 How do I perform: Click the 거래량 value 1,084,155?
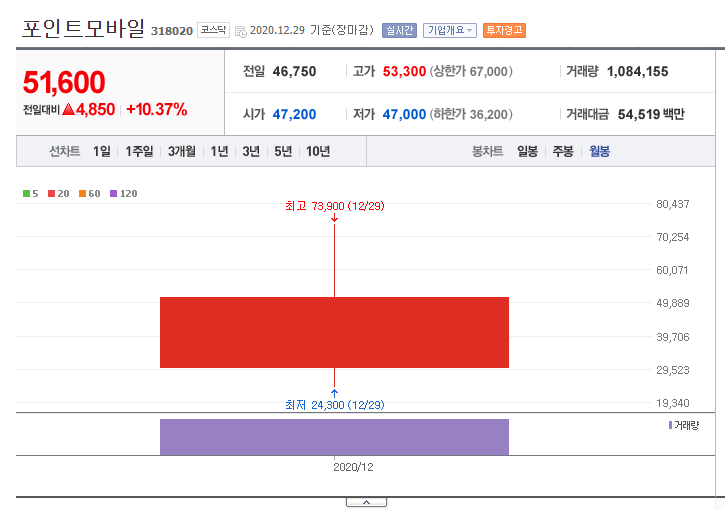pos(637,72)
